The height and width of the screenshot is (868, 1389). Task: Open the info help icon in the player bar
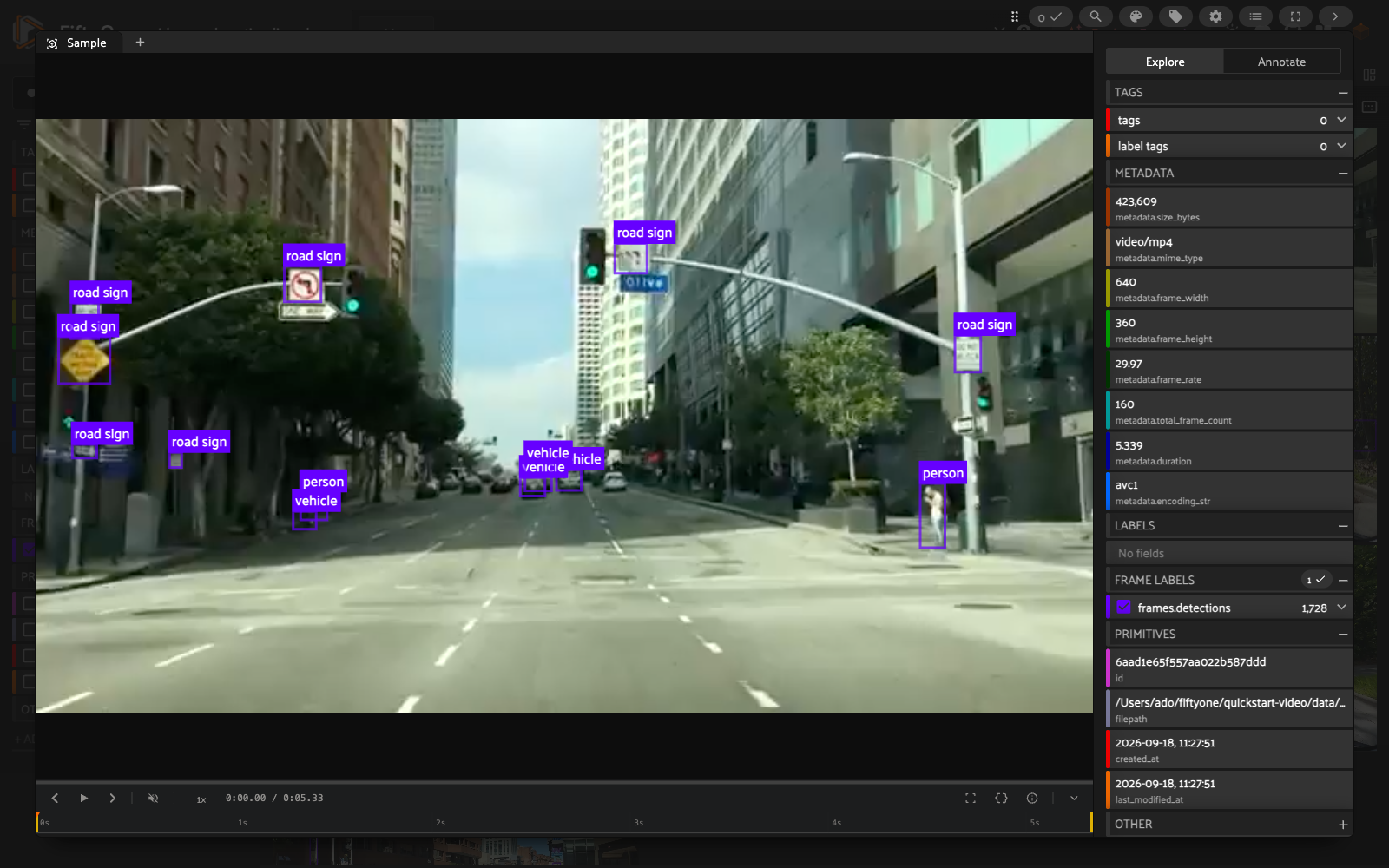tap(1032, 798)
